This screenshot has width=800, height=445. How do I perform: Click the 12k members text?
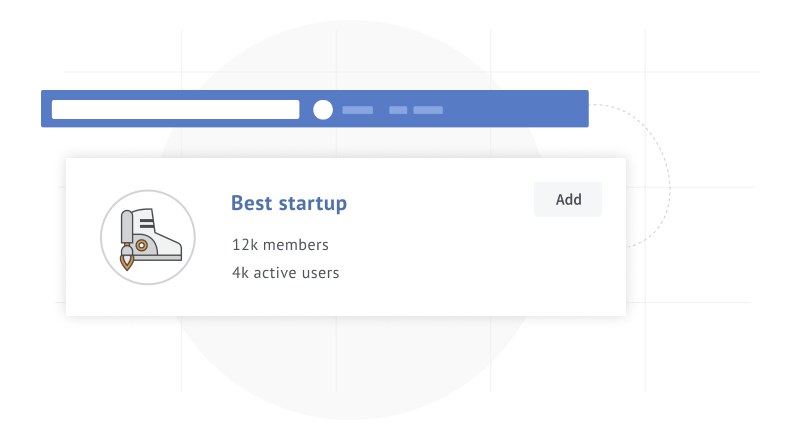280,244
